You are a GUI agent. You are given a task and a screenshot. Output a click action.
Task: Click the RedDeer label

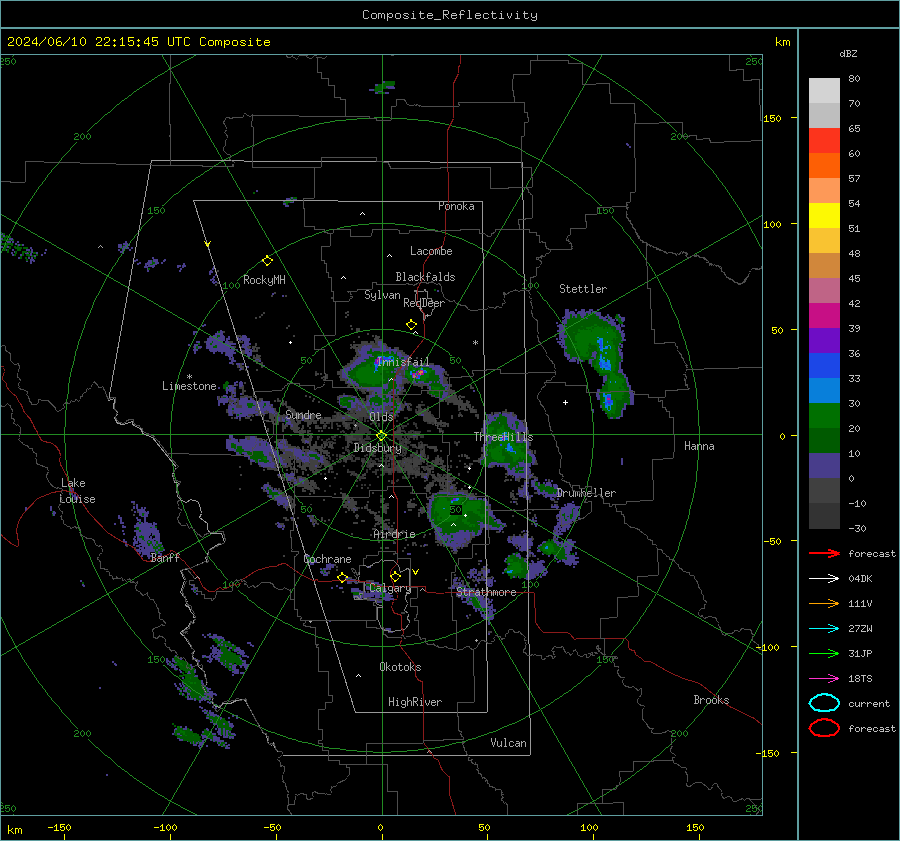pos(424,303)
